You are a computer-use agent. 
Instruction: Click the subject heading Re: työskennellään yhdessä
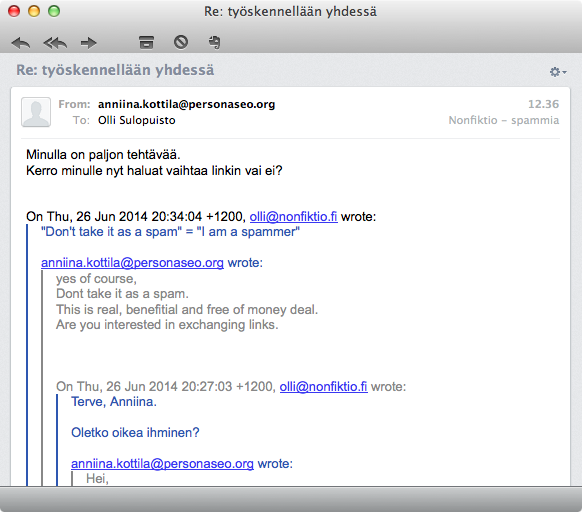(x=115, y=70)
